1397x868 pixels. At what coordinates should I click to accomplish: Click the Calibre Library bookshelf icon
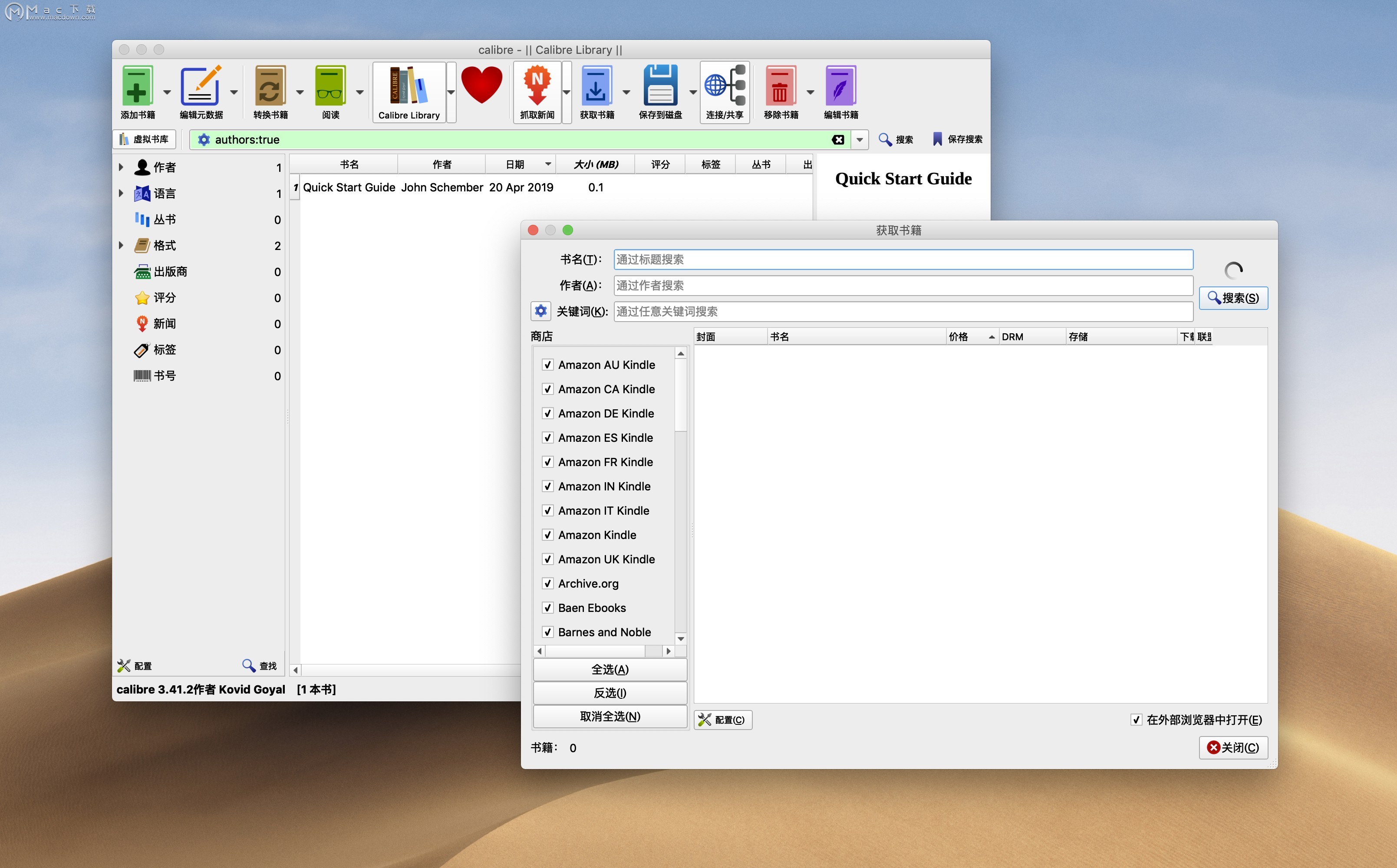tap(409, 85)
